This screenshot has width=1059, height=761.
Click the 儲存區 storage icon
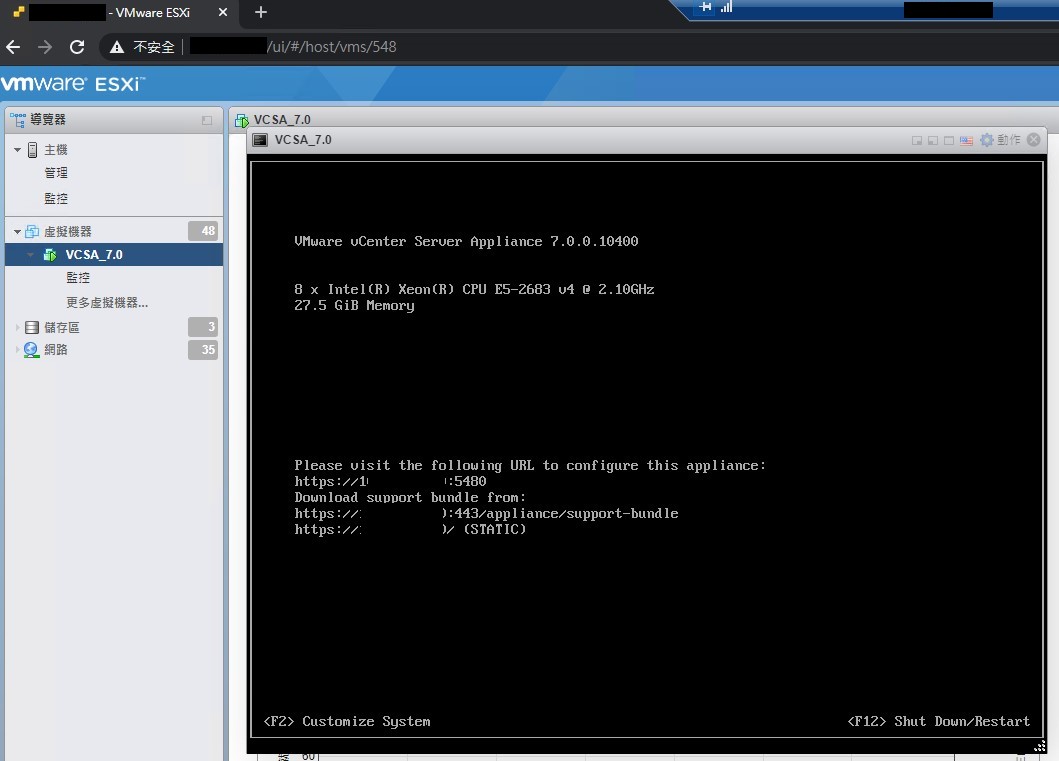(32, 327)
